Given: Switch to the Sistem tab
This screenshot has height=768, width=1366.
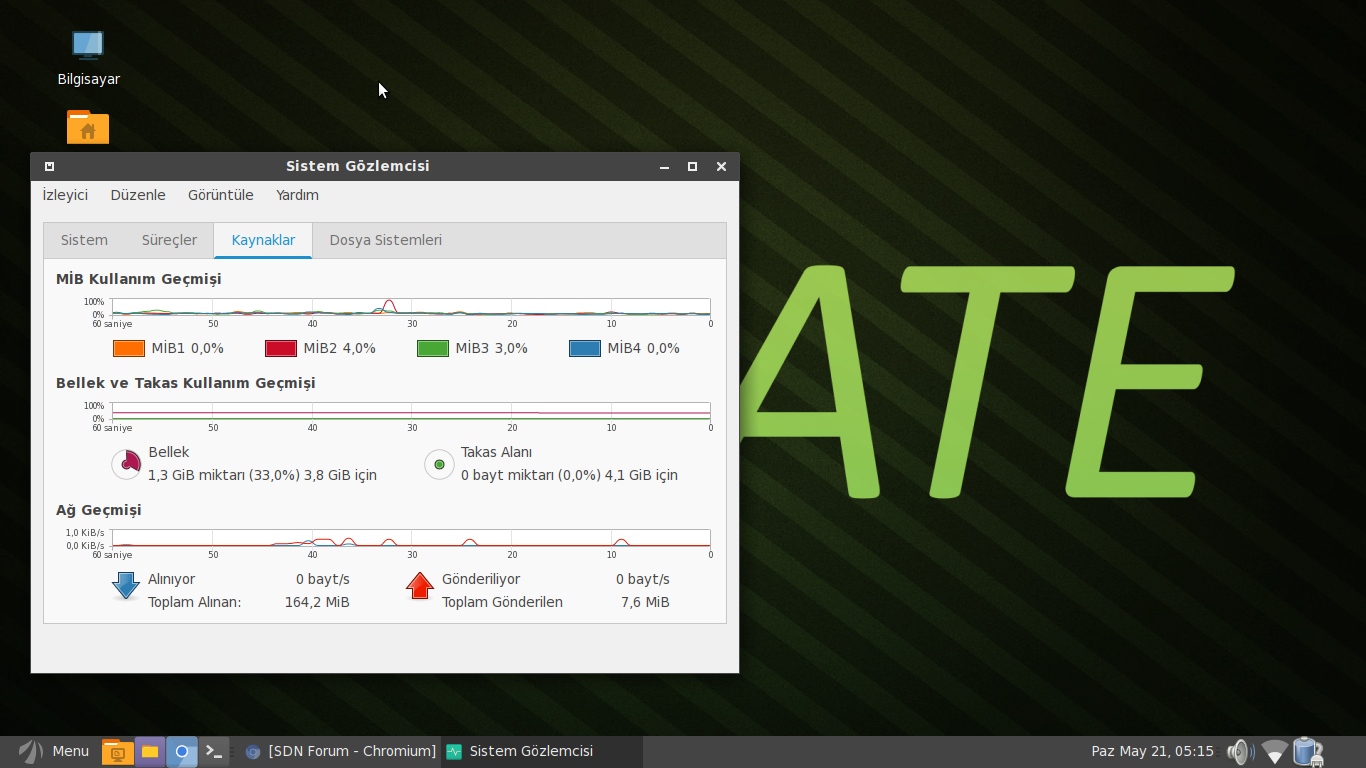Looking at the screenshot, I should coord(84,240).
